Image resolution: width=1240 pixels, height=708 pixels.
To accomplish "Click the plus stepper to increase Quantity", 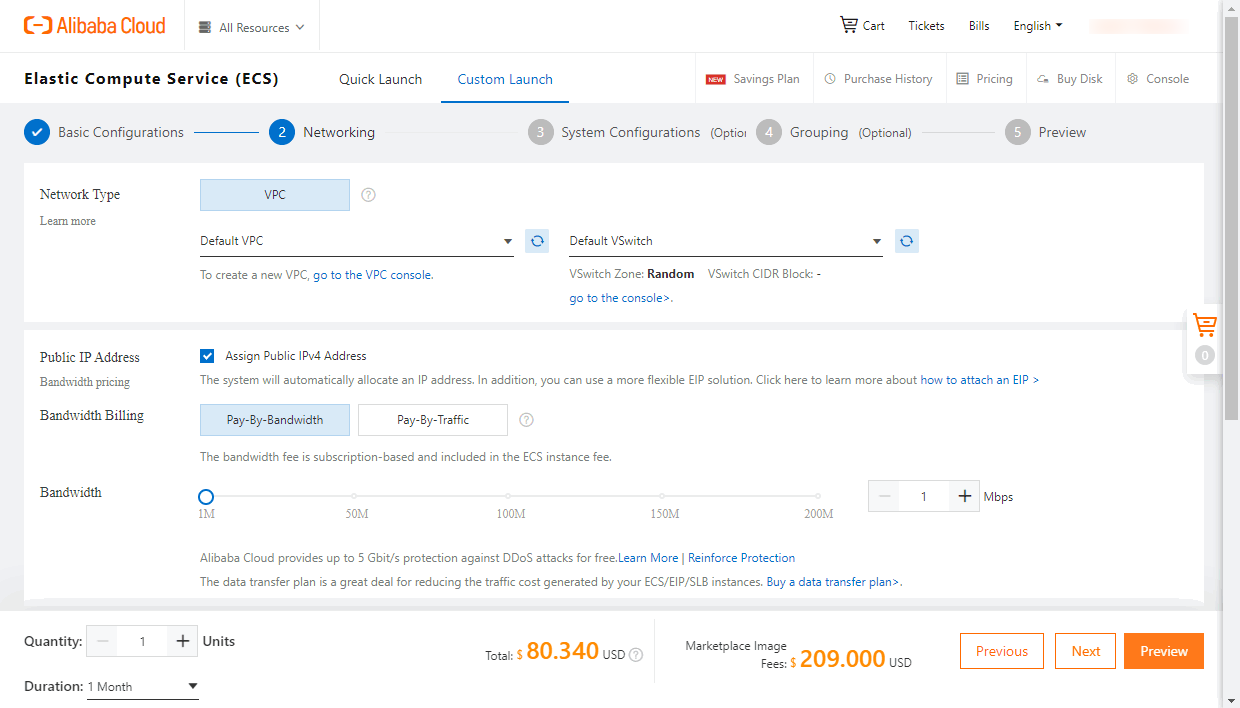I will (x=181, y=641).
